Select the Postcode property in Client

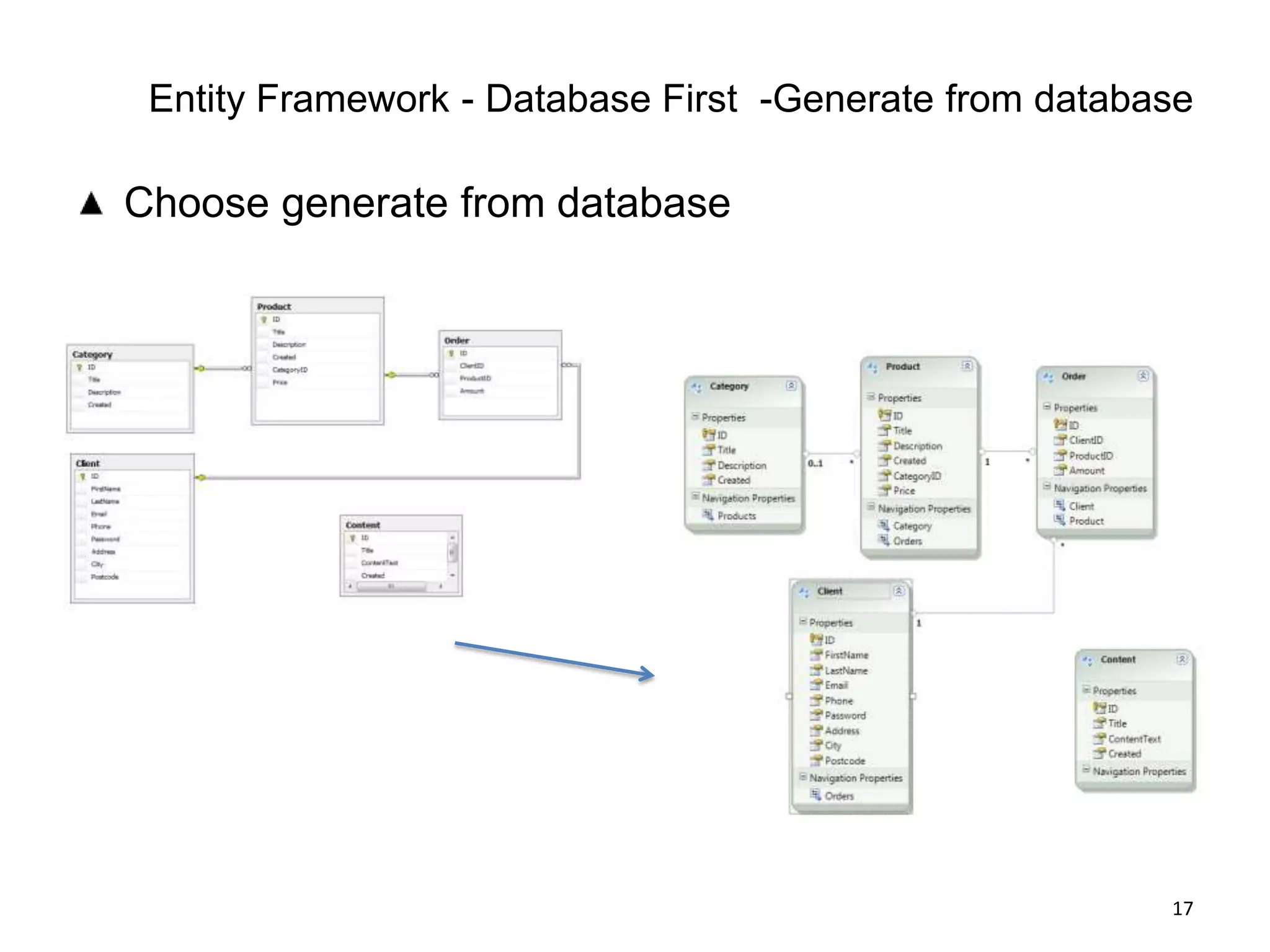click(845, 760)
